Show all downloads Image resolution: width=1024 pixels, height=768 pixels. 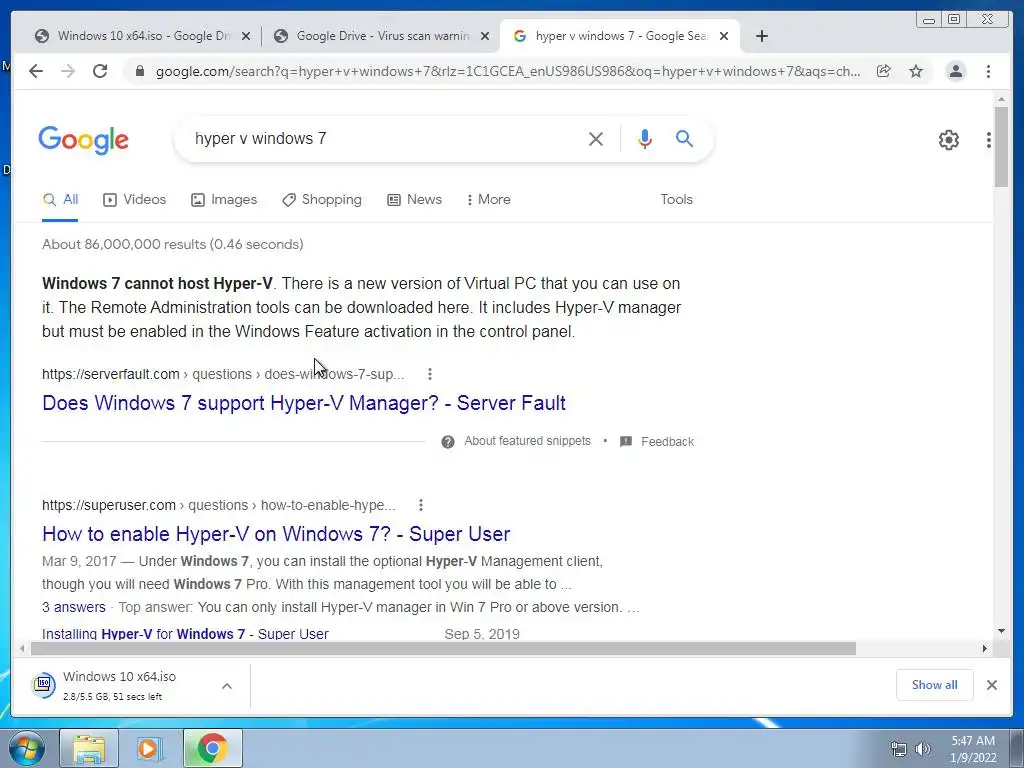tap(935, 685)
